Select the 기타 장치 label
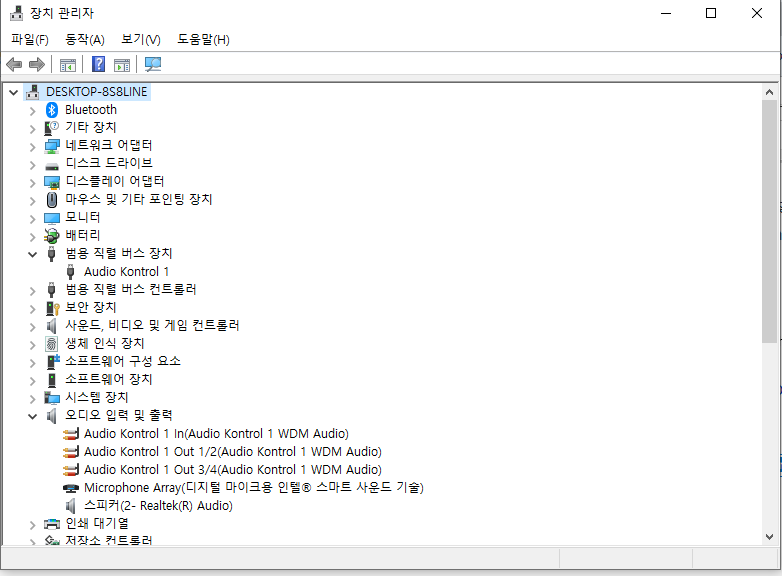This screenshot has width=782, height=576. (x=91, y=128)
